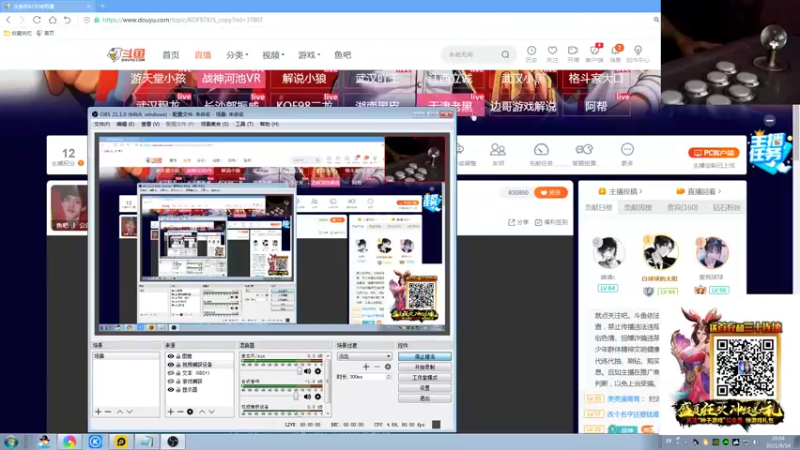Mute the 麦克风/Aux channel speaker icon
Image resolution: width=800 pixels, height=450 pixels.
307,371
